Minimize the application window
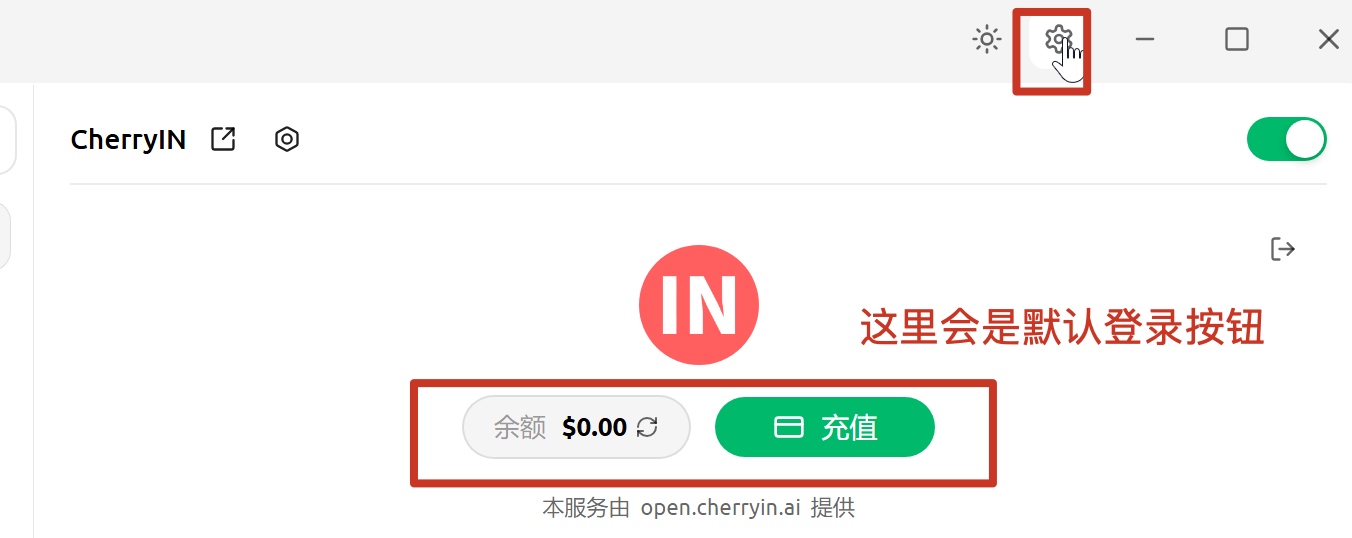The height and width of the screenshot is (538, 1352). point(1145,40)
